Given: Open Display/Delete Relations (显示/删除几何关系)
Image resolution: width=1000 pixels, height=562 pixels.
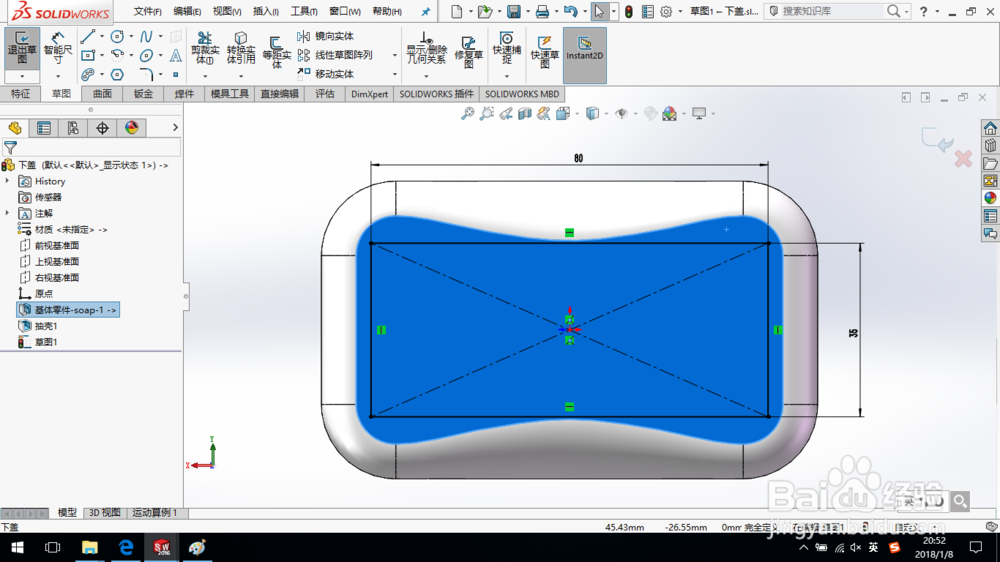Looking at the screenshot, I should pyautogui.click(x=426, y=48).
